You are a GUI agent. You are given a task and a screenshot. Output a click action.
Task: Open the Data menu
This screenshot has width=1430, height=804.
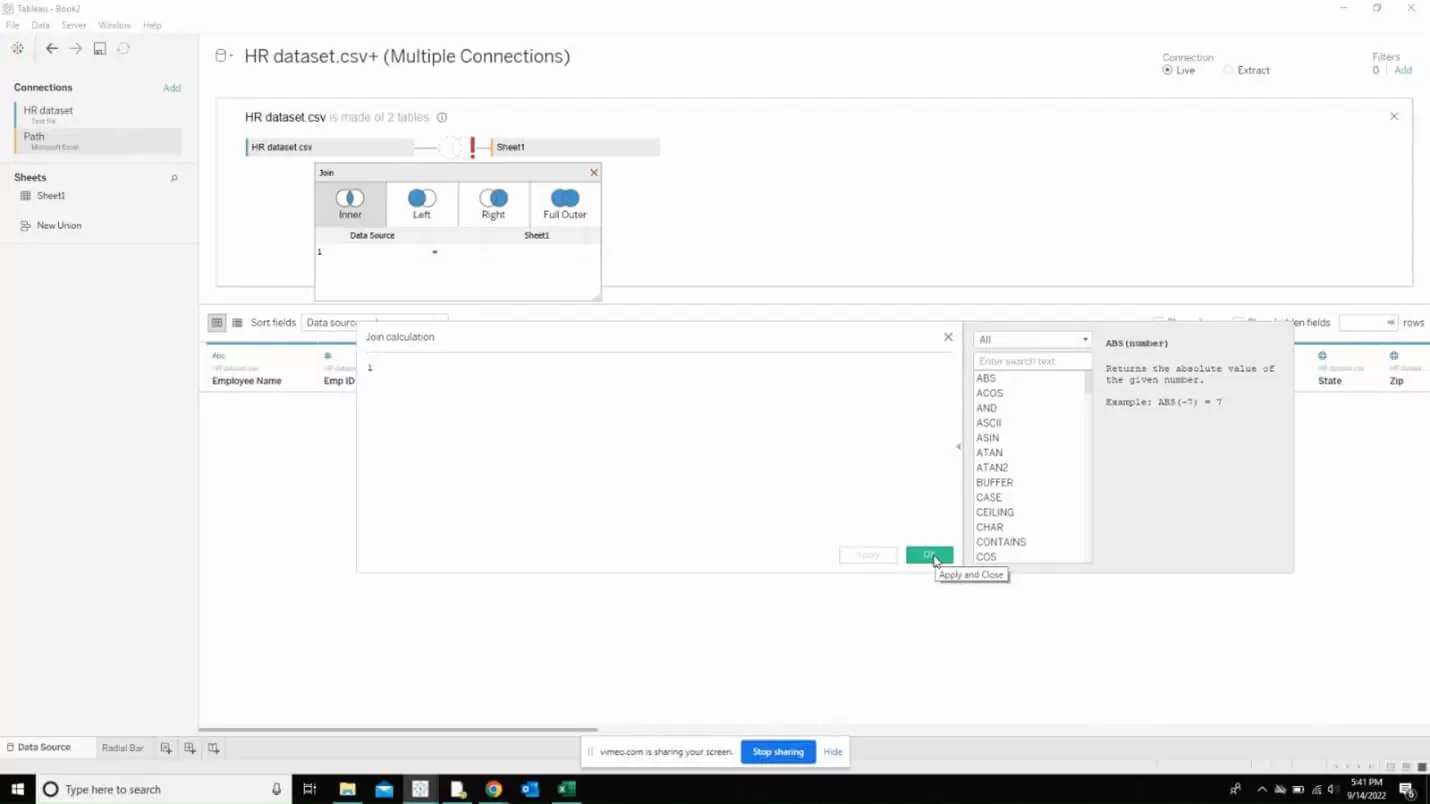40,25
